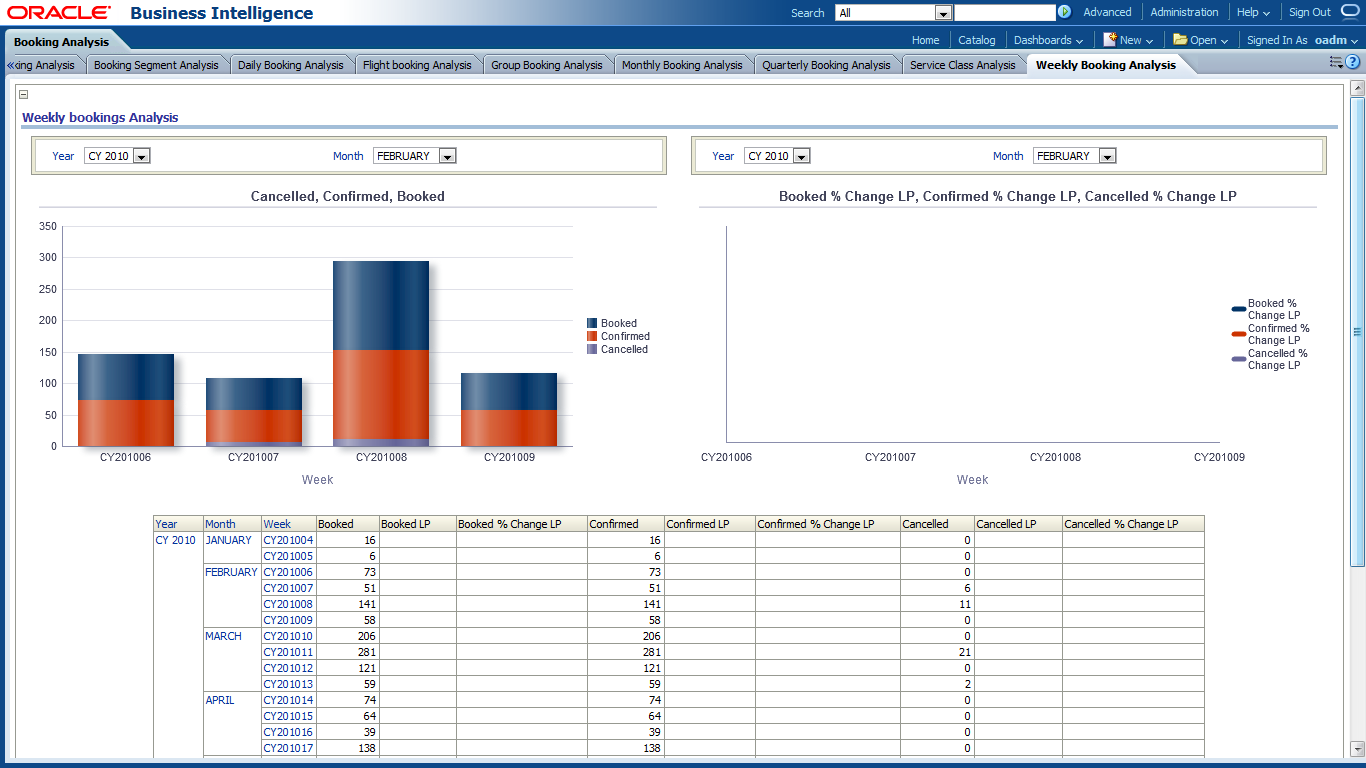Screen dimensions: 1366x768
Task: Click the Sign Out link
Action: [1309, 13]
